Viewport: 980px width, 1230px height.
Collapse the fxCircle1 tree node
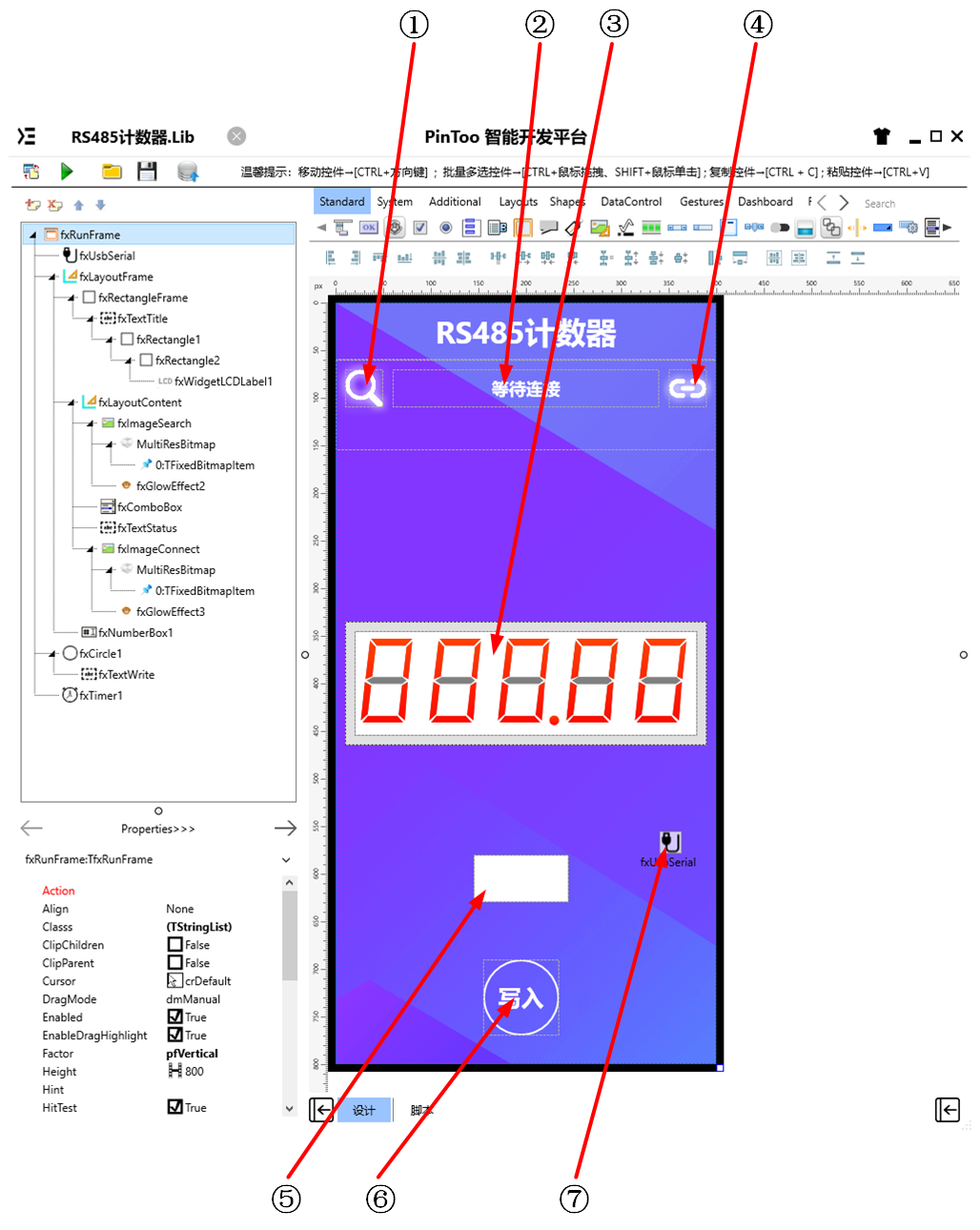pyautogui.click(x=52, y=654)
